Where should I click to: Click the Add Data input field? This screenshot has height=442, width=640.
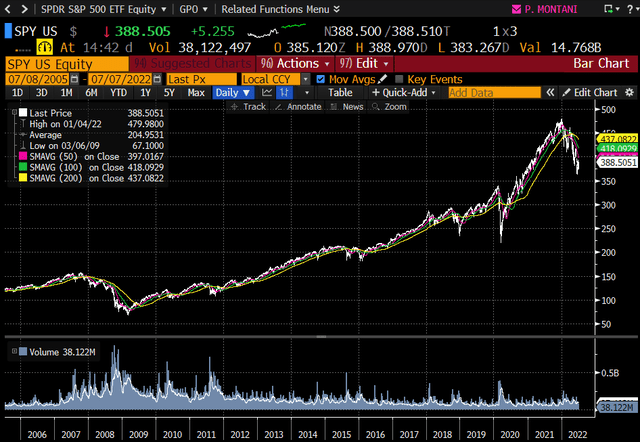coord(494,93)
